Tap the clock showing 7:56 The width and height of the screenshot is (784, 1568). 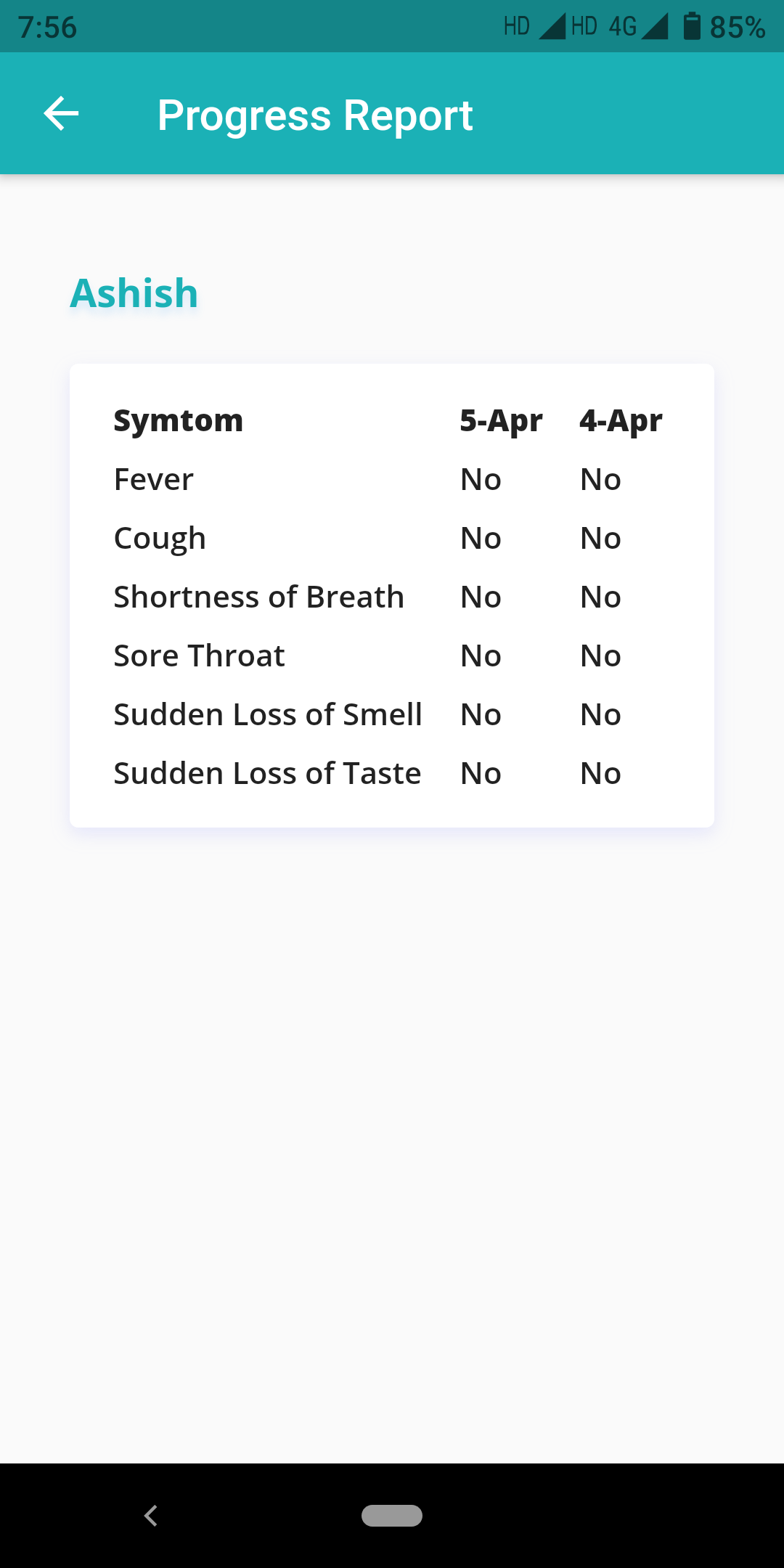[47, 28]
